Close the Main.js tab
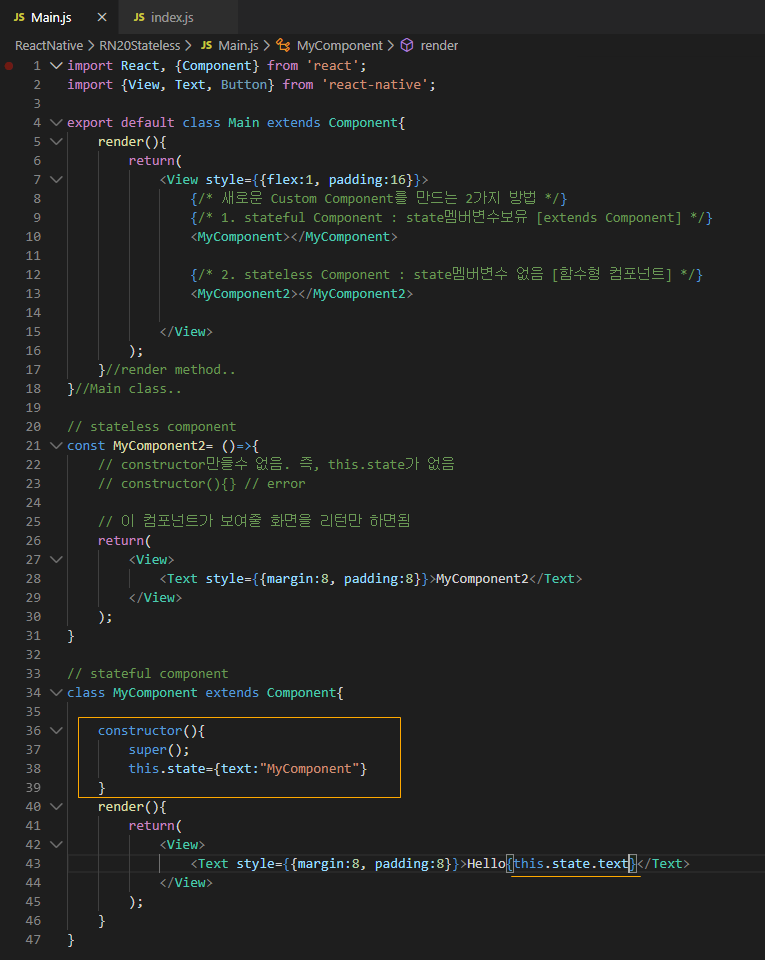Viewport: 765px width, 960px height. (102, 17)
